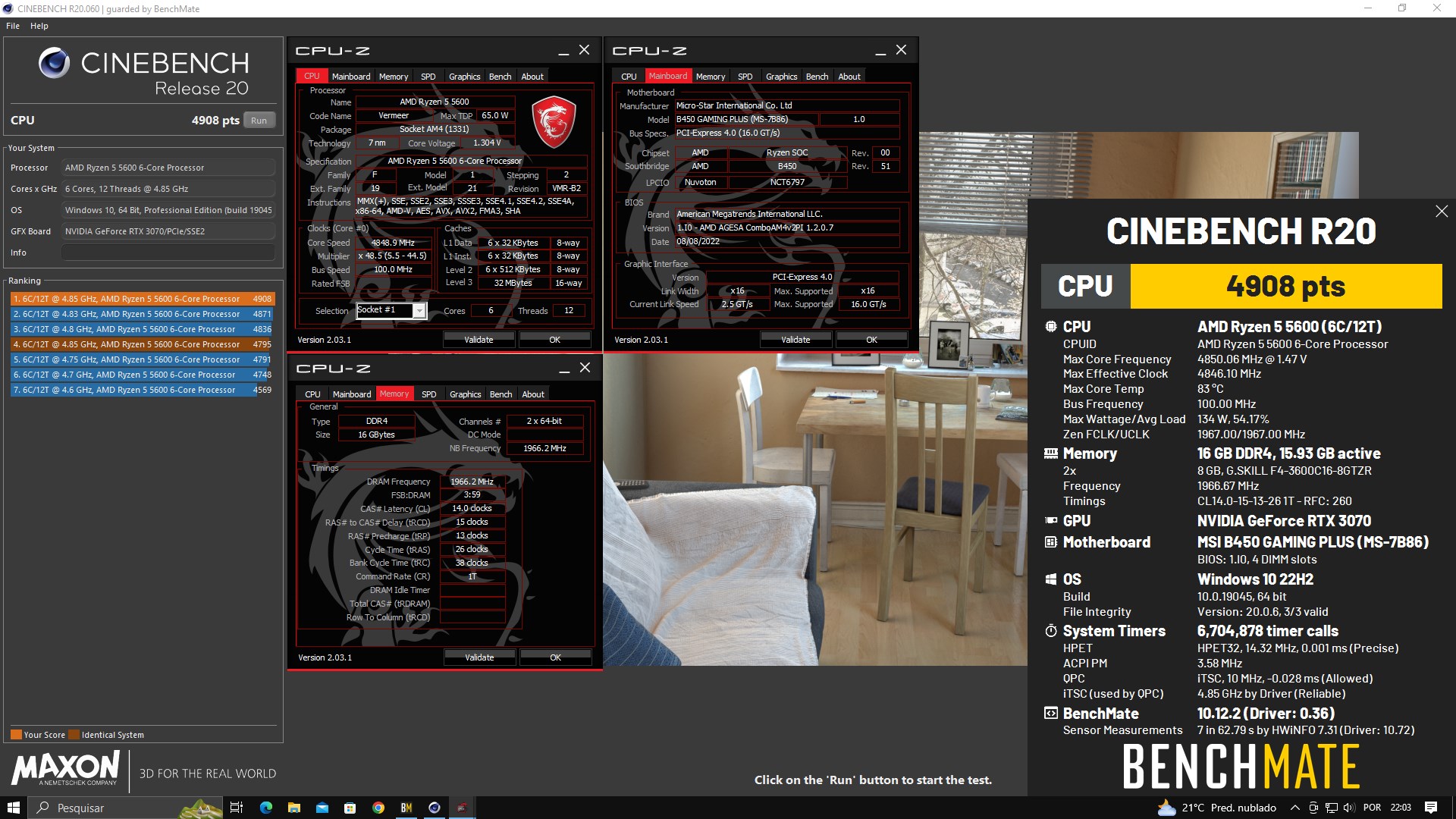Click the BenchMate icon beside version info
Image resolution: width=1456 pixels, height=819 pixels.
pyautogui.click(x=1051, y=714)
